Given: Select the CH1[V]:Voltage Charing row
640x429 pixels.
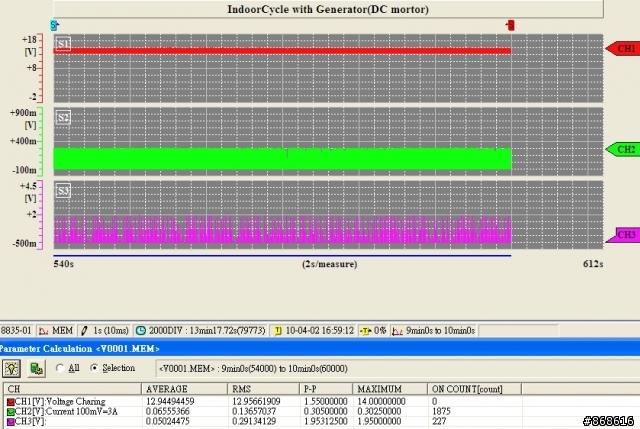Looking at the screenshot, I should (320, 402).
